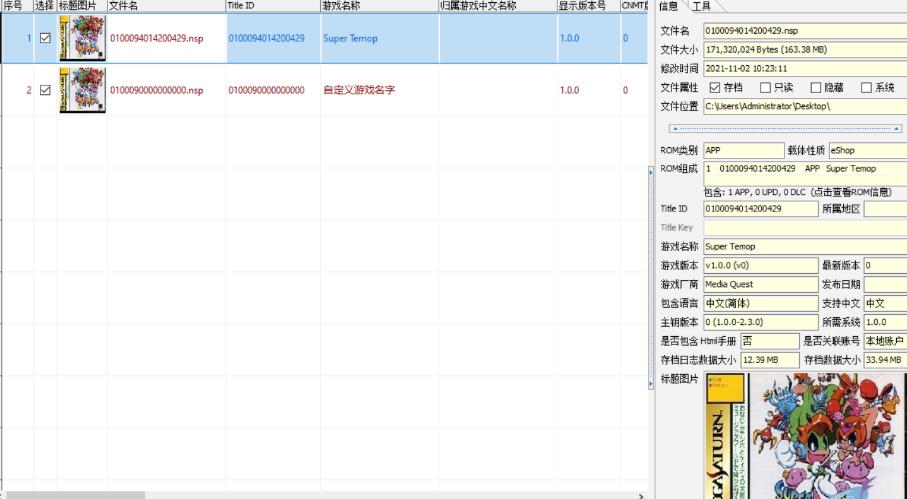Click the 最新版本 field

pyautogui.click(x=886, y=265)
